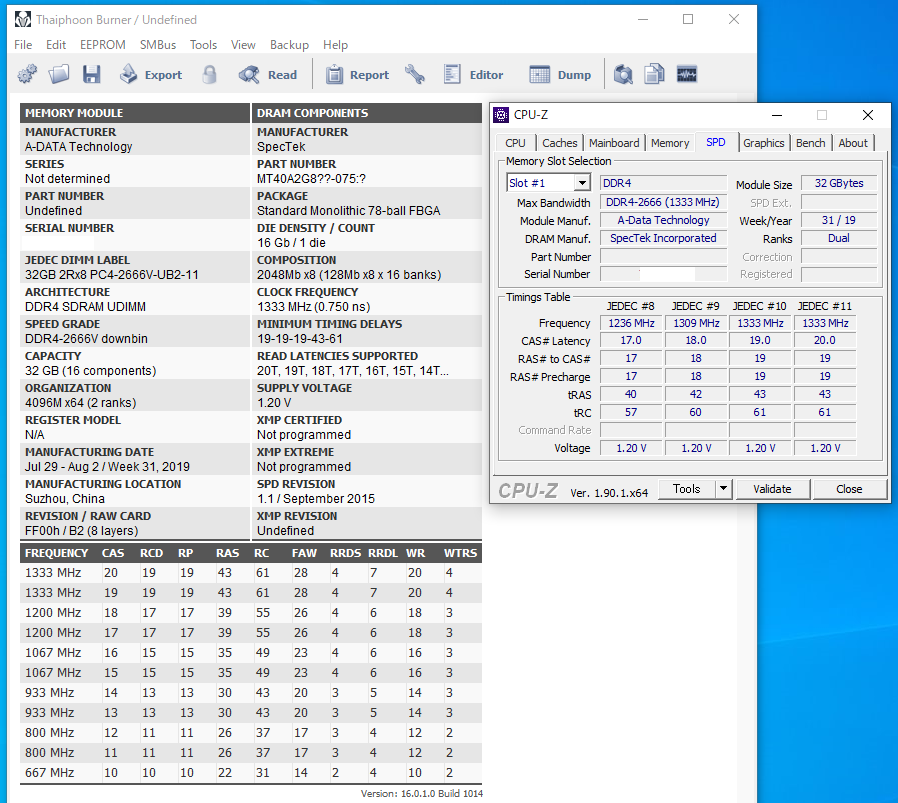Viewport: 898px width, 803px height.
Task: Click the magnifier search icon in toolbar
Action: click(x=623, y=74)
